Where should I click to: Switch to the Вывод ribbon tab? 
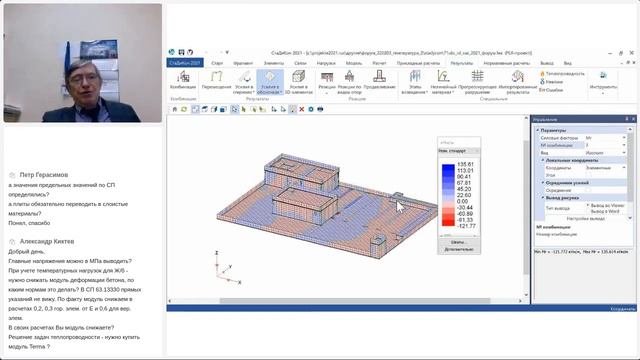coord(547,63)
